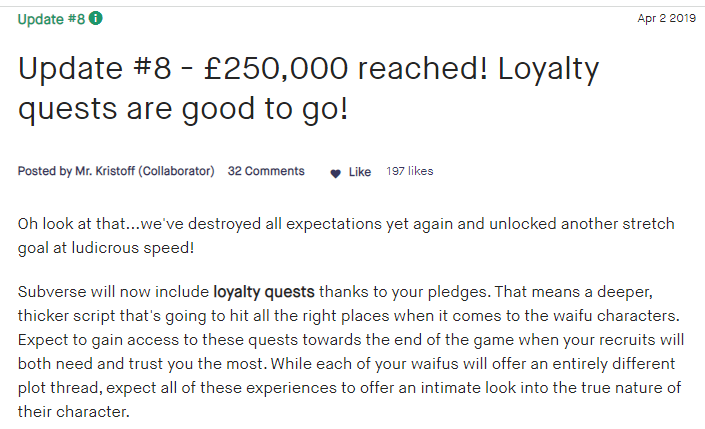This screenshot has width=705, height=429.
Task: Click the heart icon next to Like
Action: [335, 173]
